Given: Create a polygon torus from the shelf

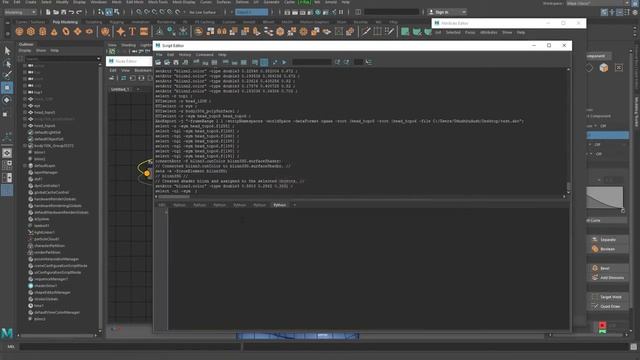Looking at the screenshot, I should 66,31.
